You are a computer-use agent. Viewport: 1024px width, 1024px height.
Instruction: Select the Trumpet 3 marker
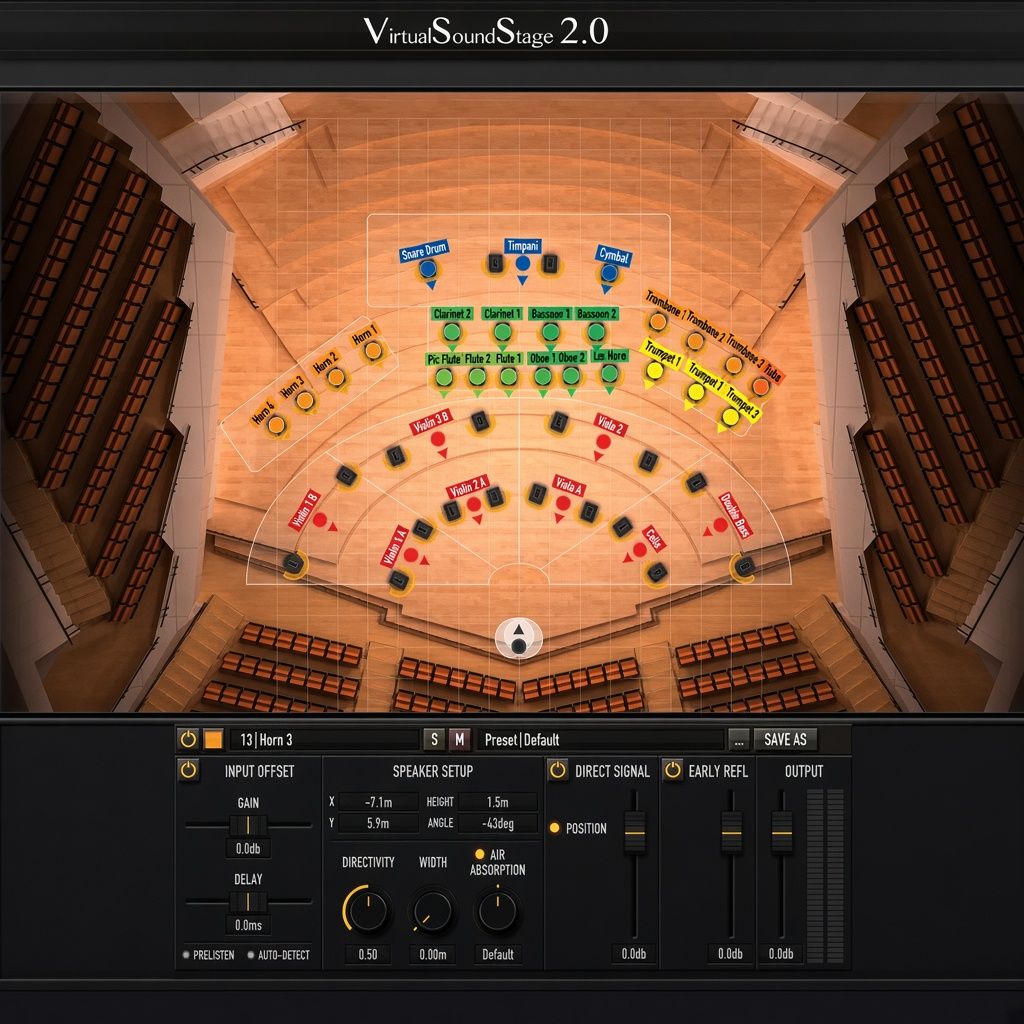(730, 416)
